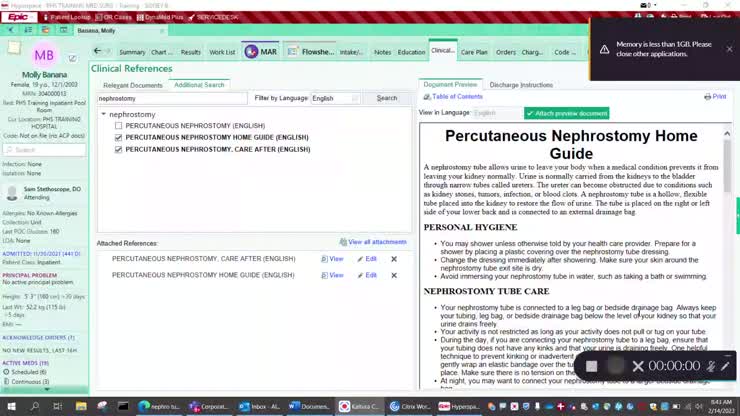Stop recording with the square stop button
The height and width of the screenshot is (416, 740).
click(591, 366)
